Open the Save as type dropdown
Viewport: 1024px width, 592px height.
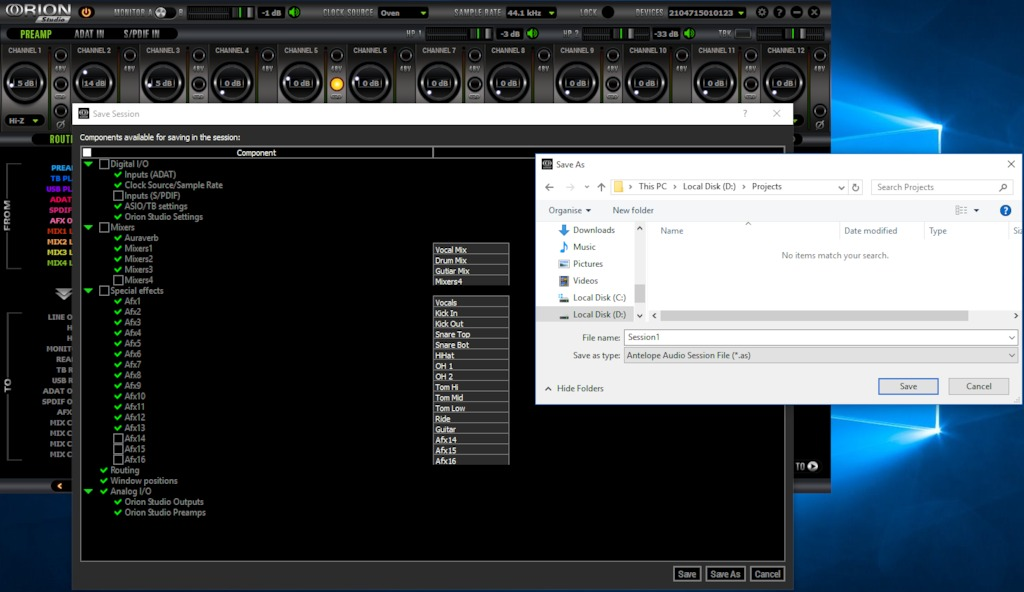click(x=820, y=355)
